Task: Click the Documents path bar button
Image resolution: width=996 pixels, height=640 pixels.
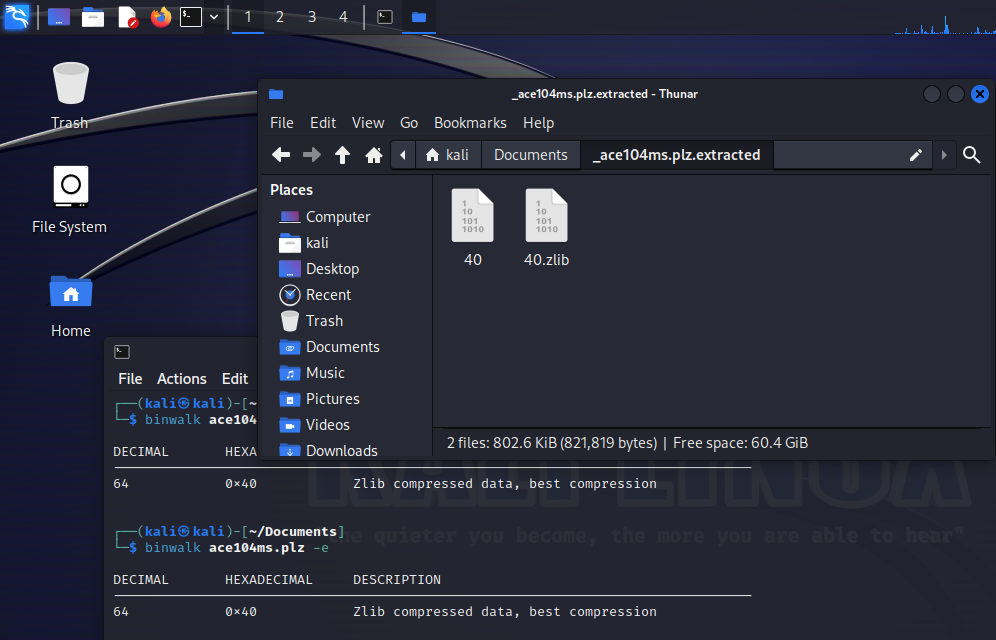Action: pyautogui.click(x=531, y=155)
